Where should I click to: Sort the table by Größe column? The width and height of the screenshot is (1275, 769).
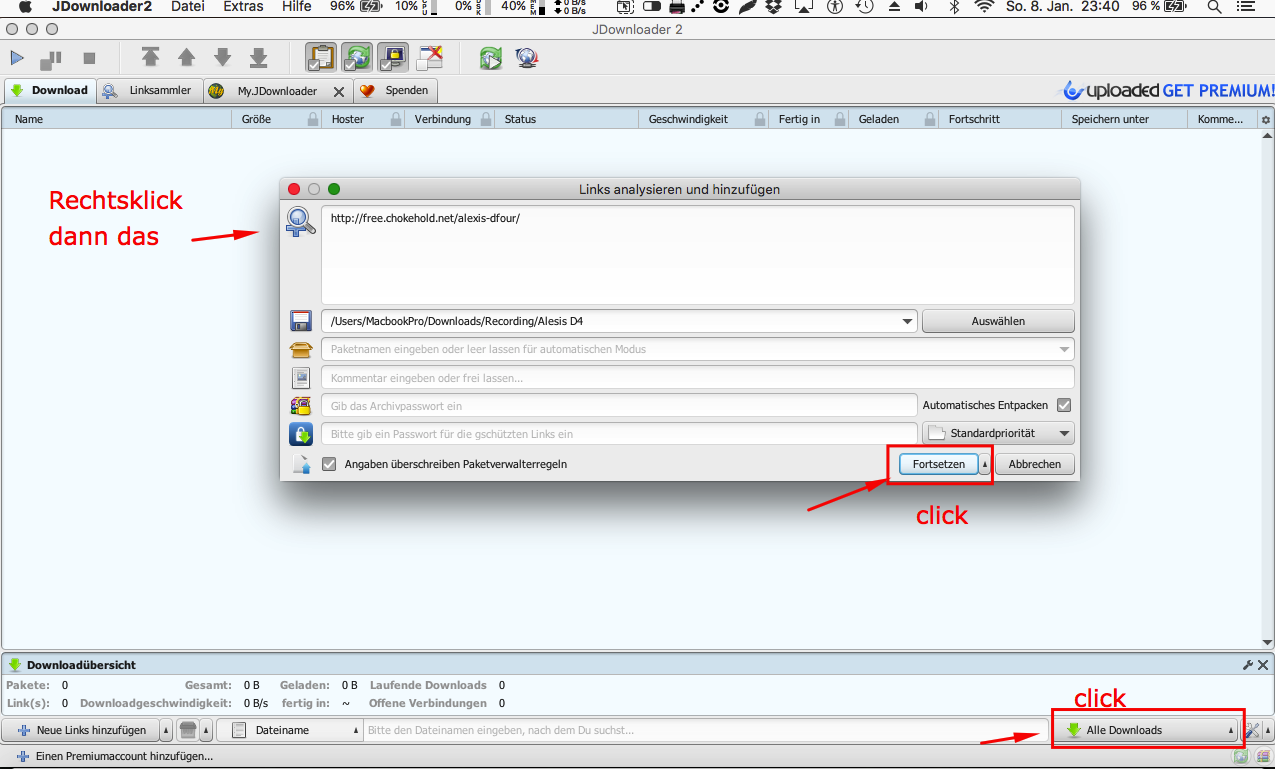256,119
